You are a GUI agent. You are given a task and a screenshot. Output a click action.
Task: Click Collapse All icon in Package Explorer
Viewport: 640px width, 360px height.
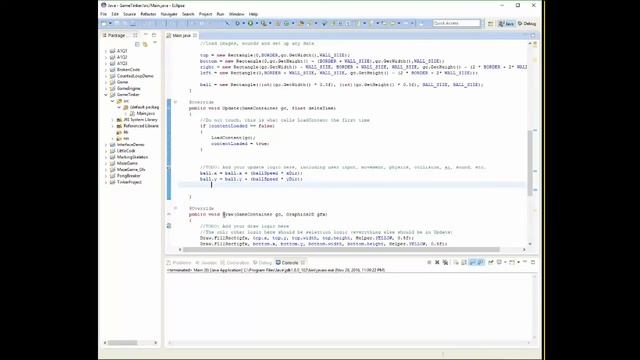(137, 44)
